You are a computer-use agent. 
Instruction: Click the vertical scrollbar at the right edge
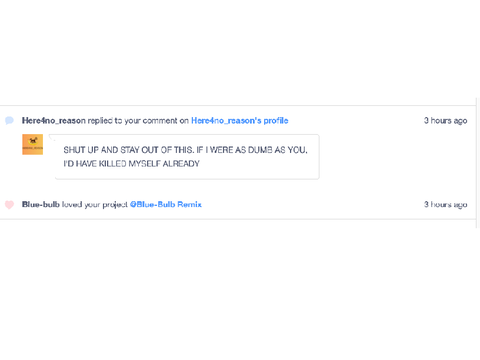pos(477,163)
